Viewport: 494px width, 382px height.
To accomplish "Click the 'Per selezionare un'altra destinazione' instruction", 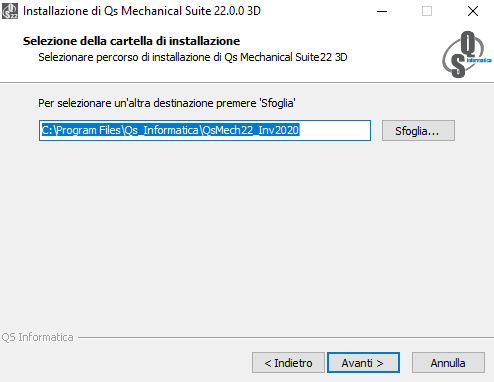I will [x=167, y=103].
